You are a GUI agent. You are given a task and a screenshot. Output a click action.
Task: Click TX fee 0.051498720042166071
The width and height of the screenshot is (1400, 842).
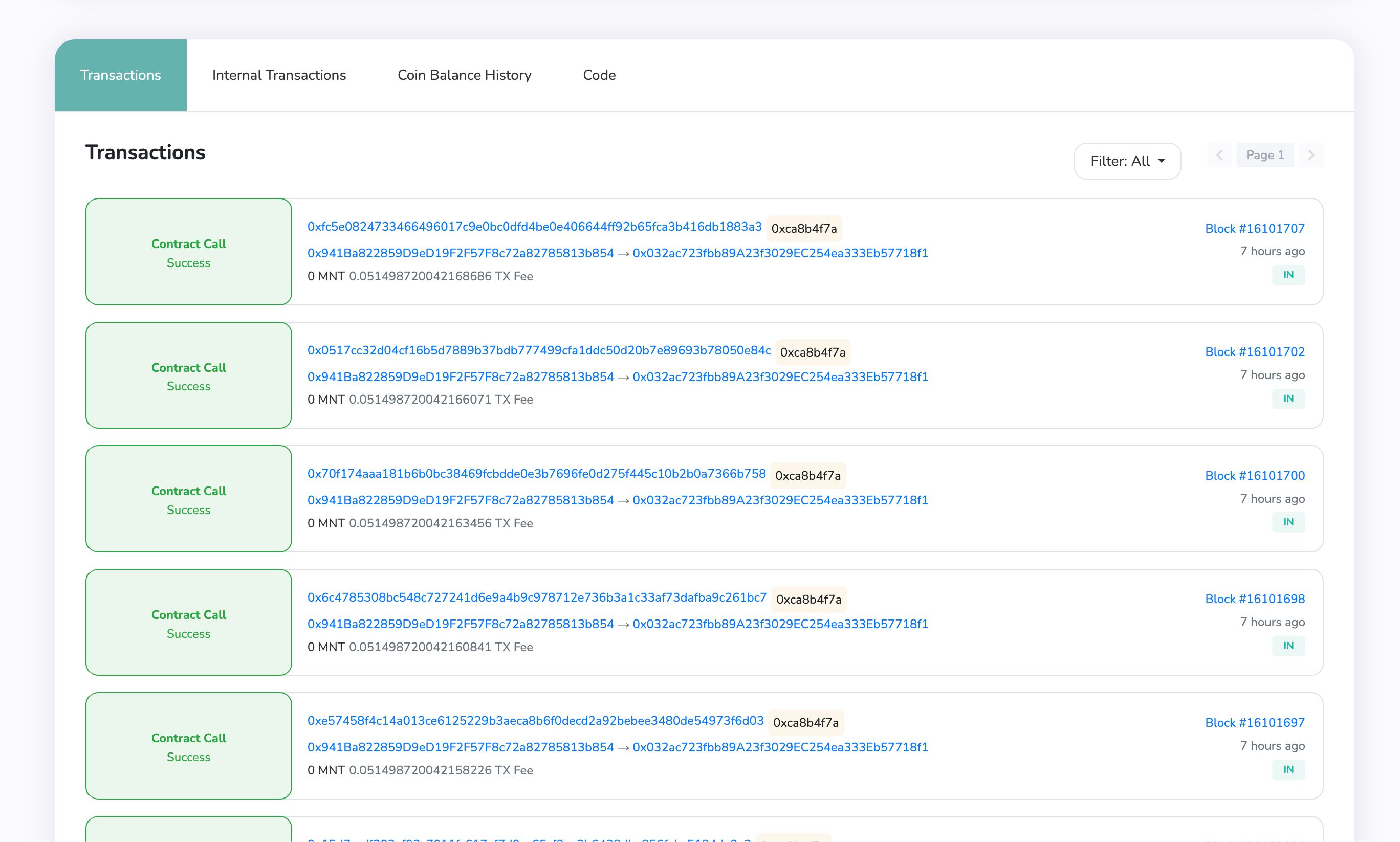[x=441, y=400]
